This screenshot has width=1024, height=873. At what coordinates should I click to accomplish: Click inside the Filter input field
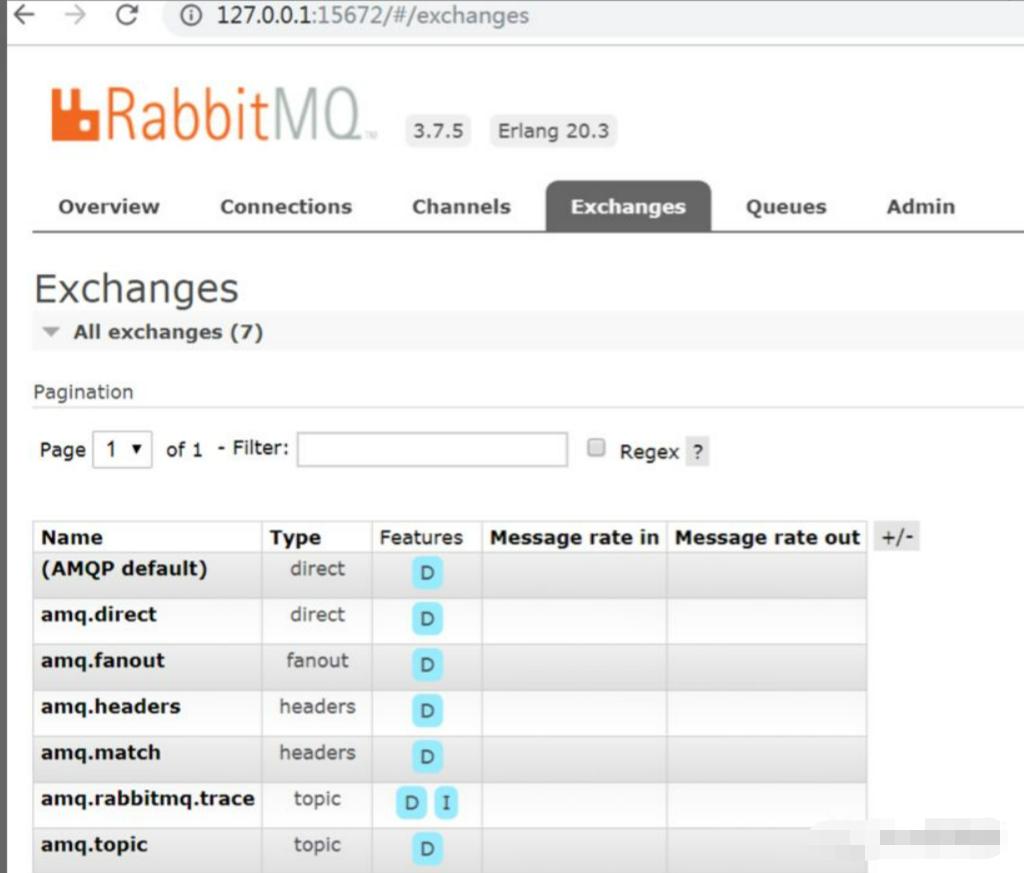431,449
